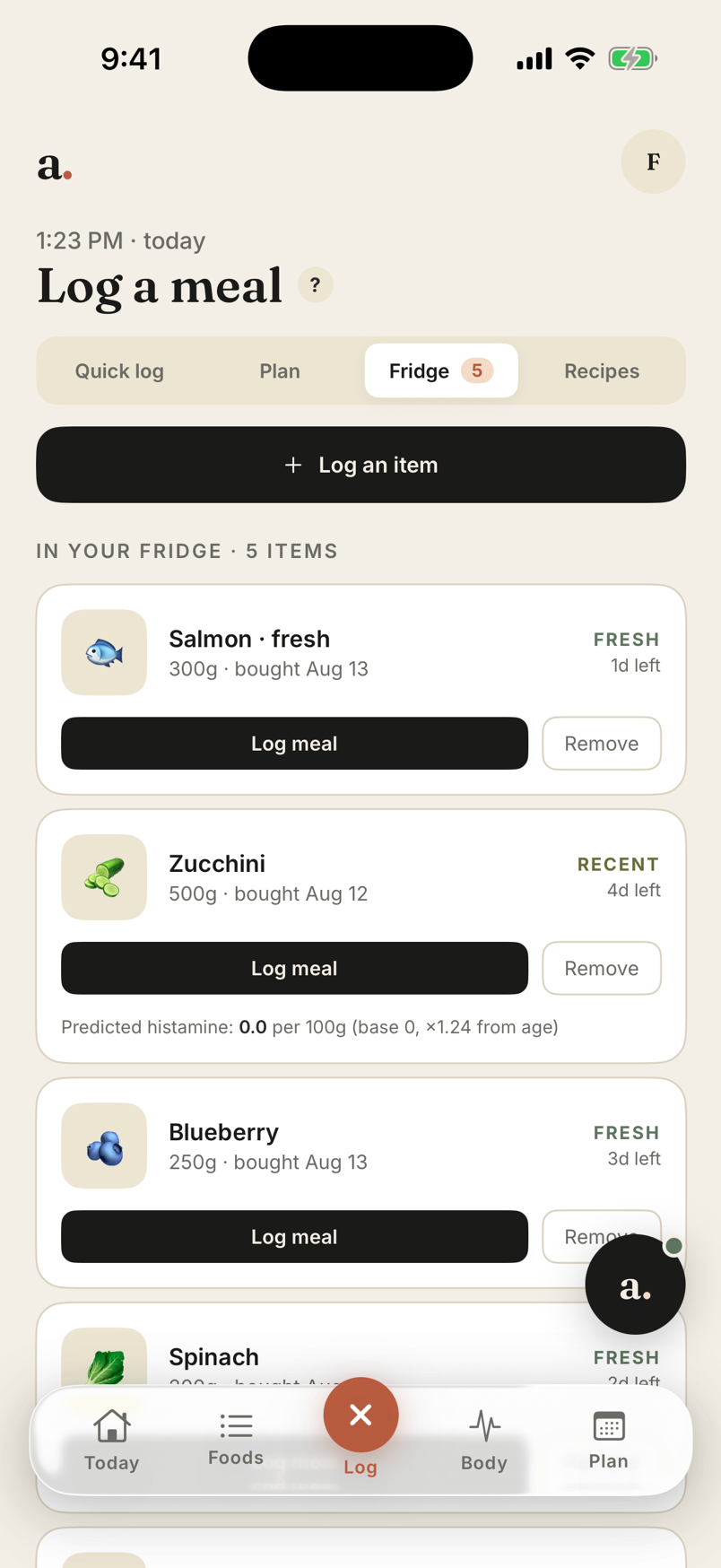Open the help question mark icon
This screenshot has width=721, height=1568.
click(315, 285)
